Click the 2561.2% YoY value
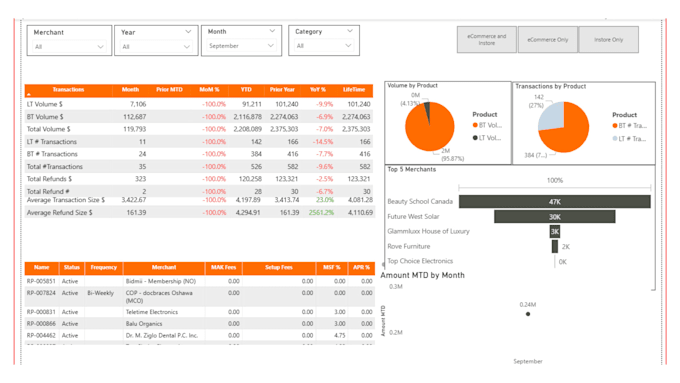The width and height of the screenshot is (680, 383). [321, 213]
